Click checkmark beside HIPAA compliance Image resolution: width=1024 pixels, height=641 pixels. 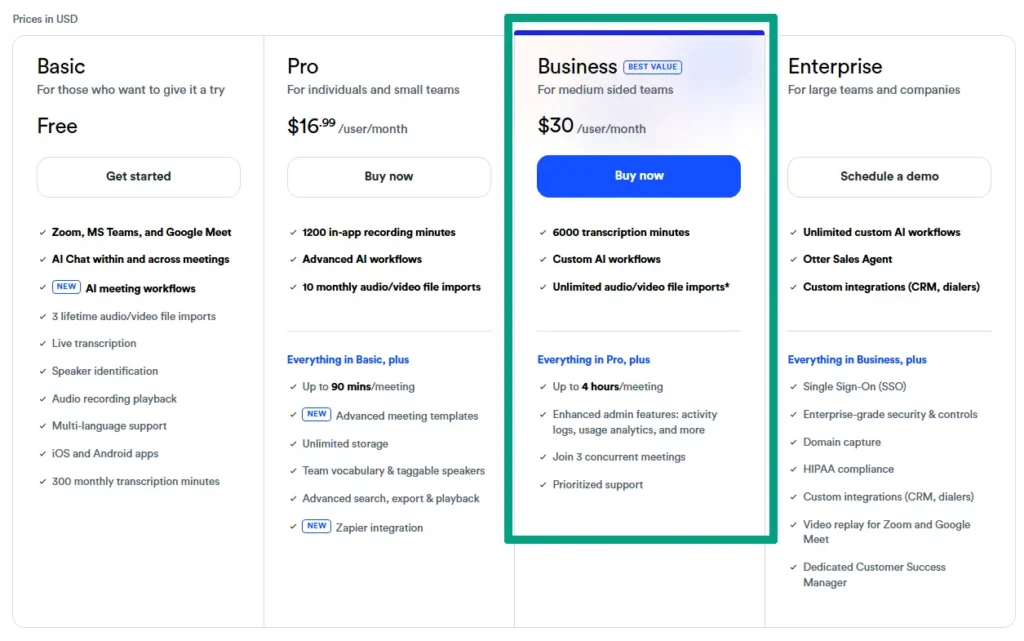pos(793,470)
